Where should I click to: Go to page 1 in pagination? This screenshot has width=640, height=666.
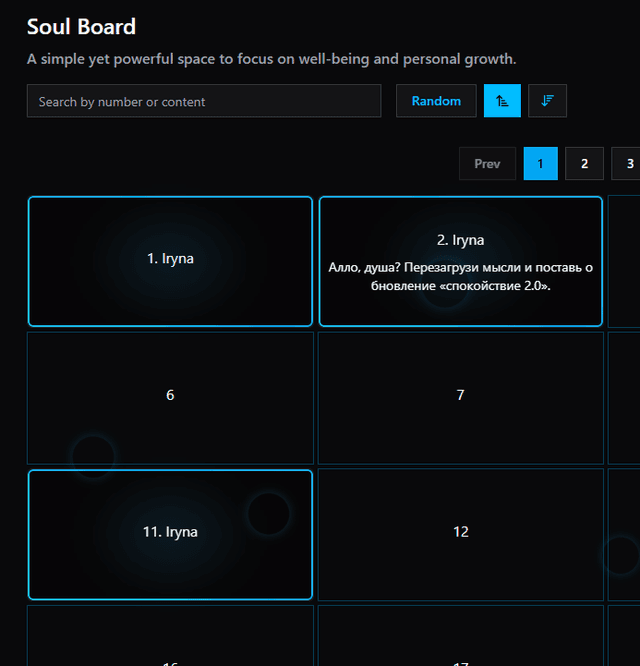coord(540,164)
